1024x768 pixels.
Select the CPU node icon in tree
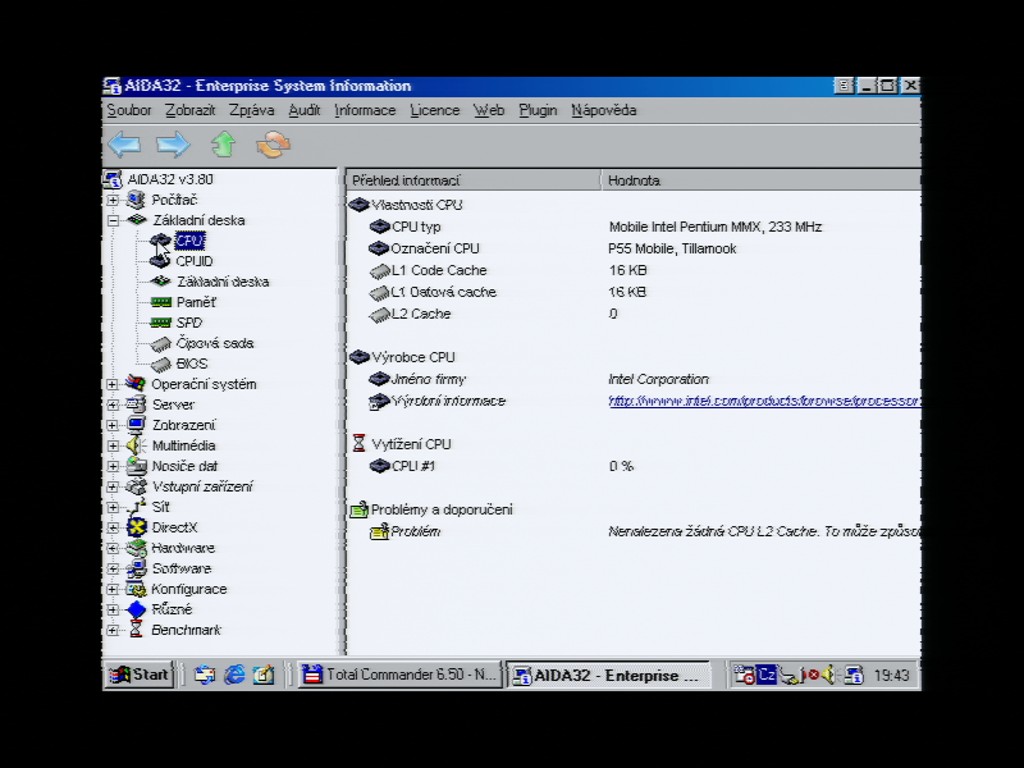click(x=160, y=241)
